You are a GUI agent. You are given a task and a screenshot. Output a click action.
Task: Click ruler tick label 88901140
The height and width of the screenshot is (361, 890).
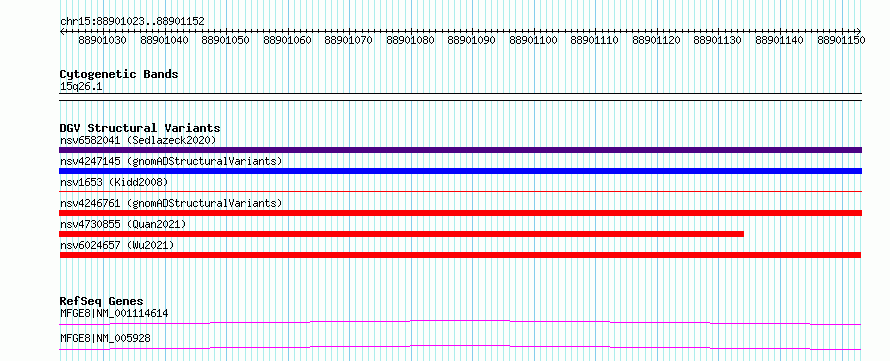[779, 40]
